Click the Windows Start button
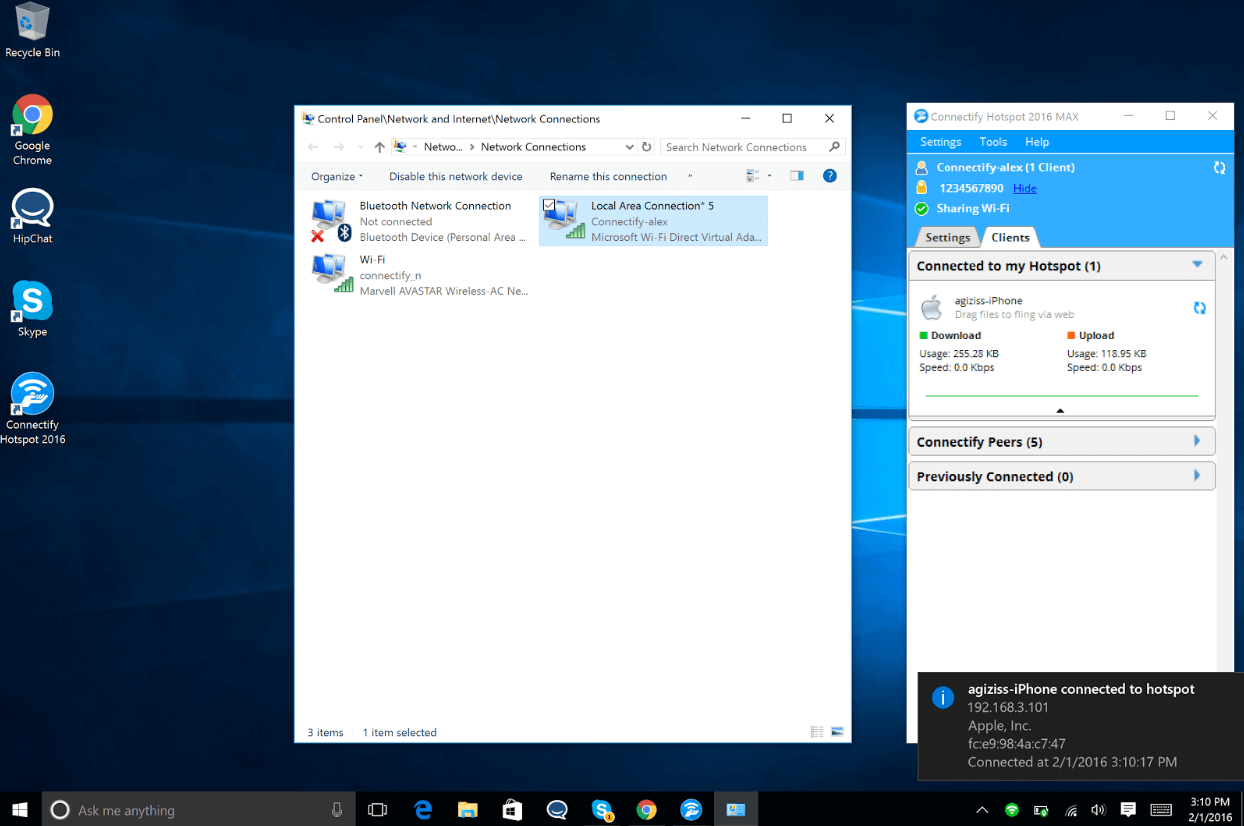1244x826 pixels. click(20, 810)
